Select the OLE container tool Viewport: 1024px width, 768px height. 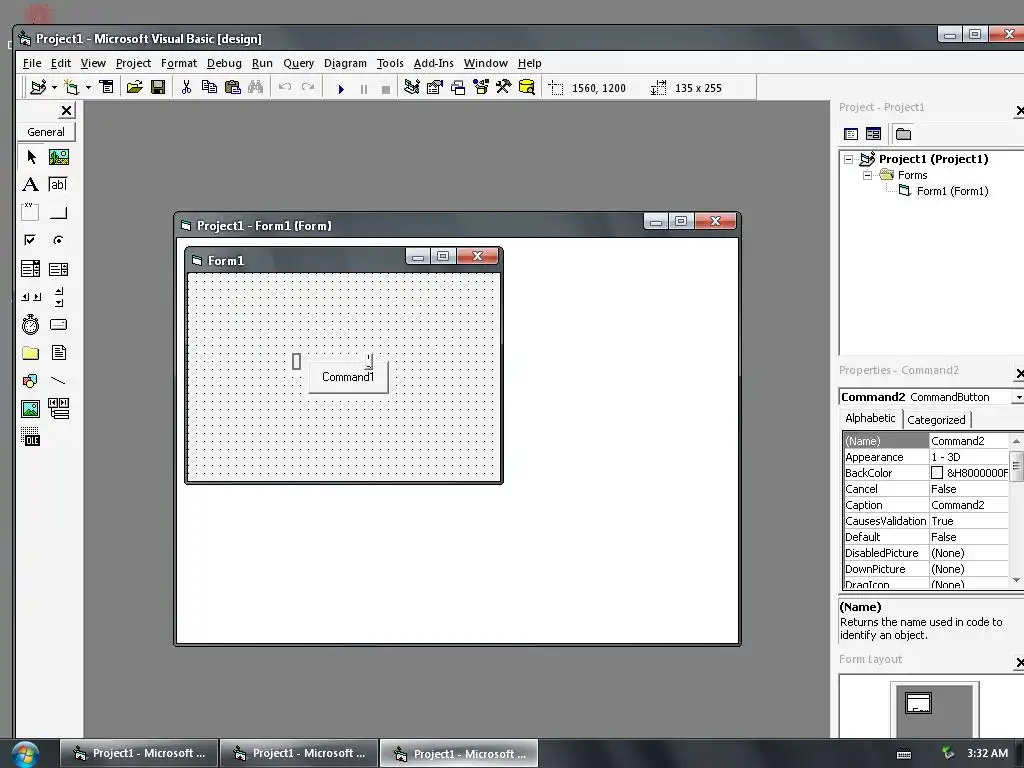pos(31,437)
